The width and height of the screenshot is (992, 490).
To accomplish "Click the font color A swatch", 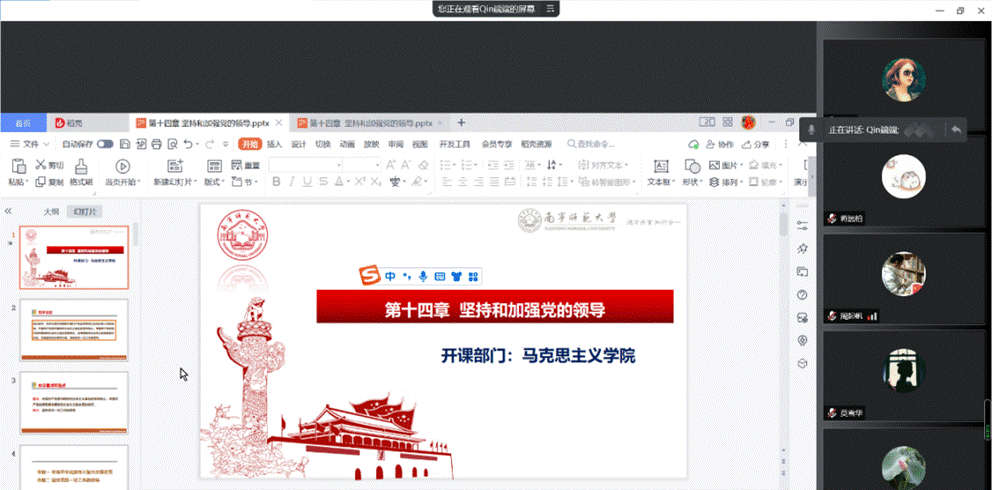I will click(x=338, y=182).
